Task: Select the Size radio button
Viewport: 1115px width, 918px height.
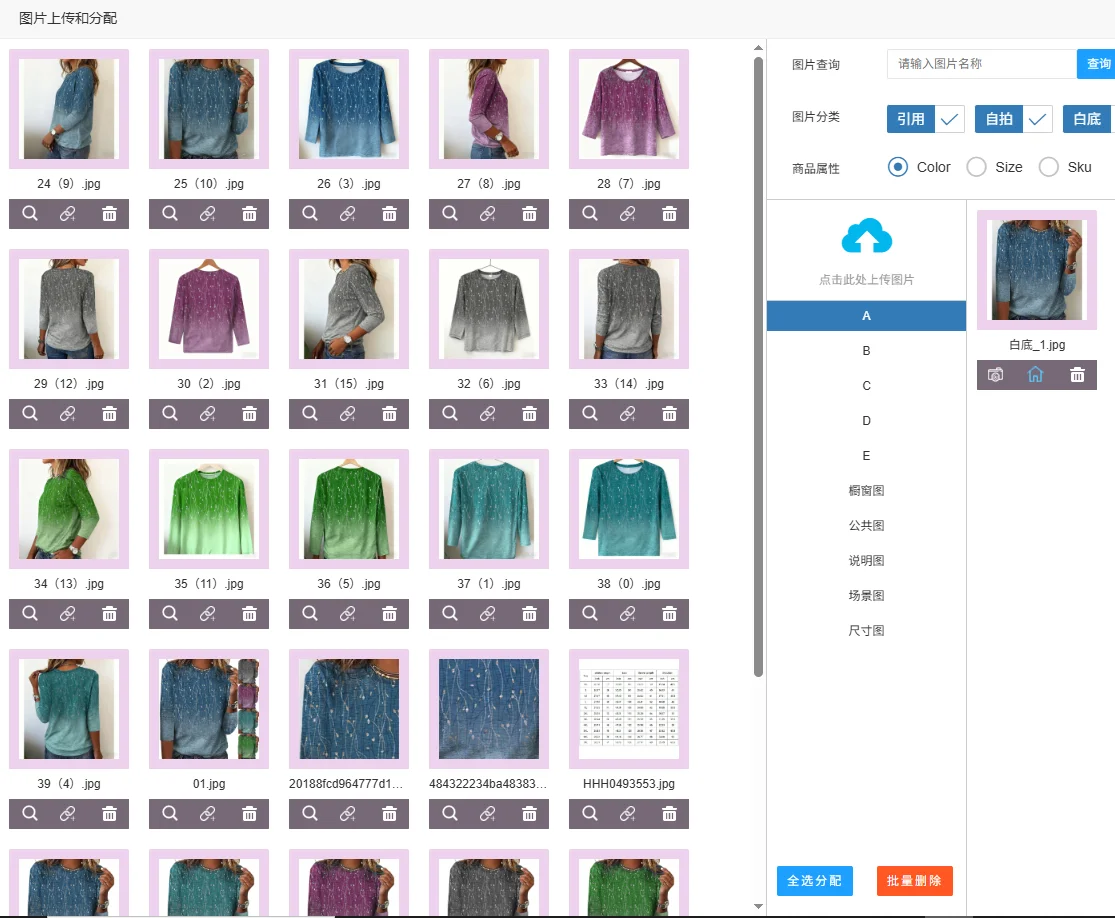Action: (x=977, y=167)
